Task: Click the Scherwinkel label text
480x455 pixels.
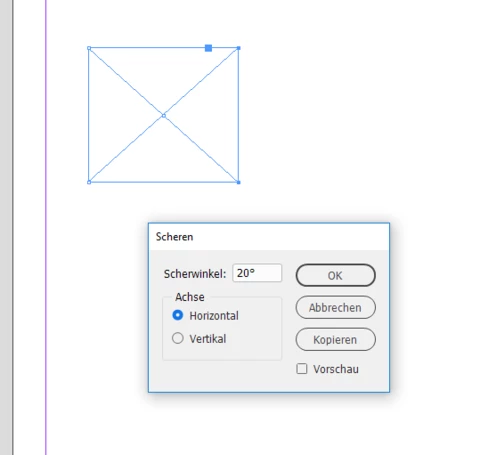Action: point(195,274)
